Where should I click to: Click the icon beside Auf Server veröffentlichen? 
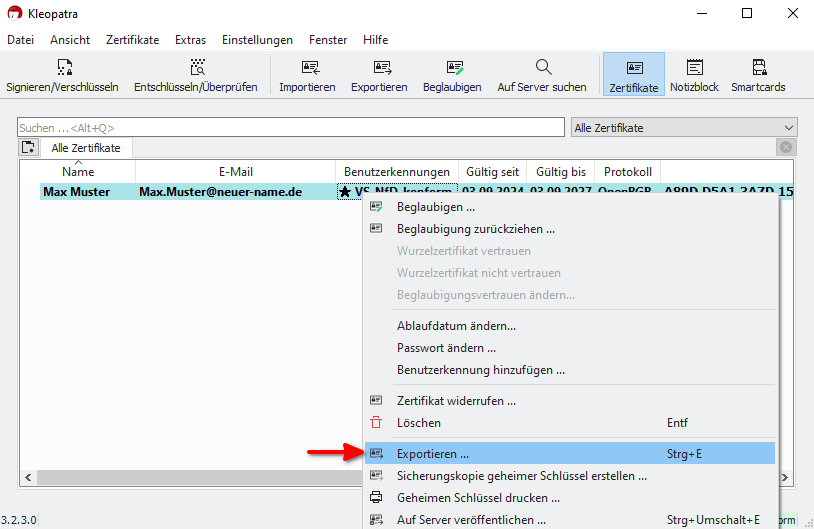tap(376, 519)
